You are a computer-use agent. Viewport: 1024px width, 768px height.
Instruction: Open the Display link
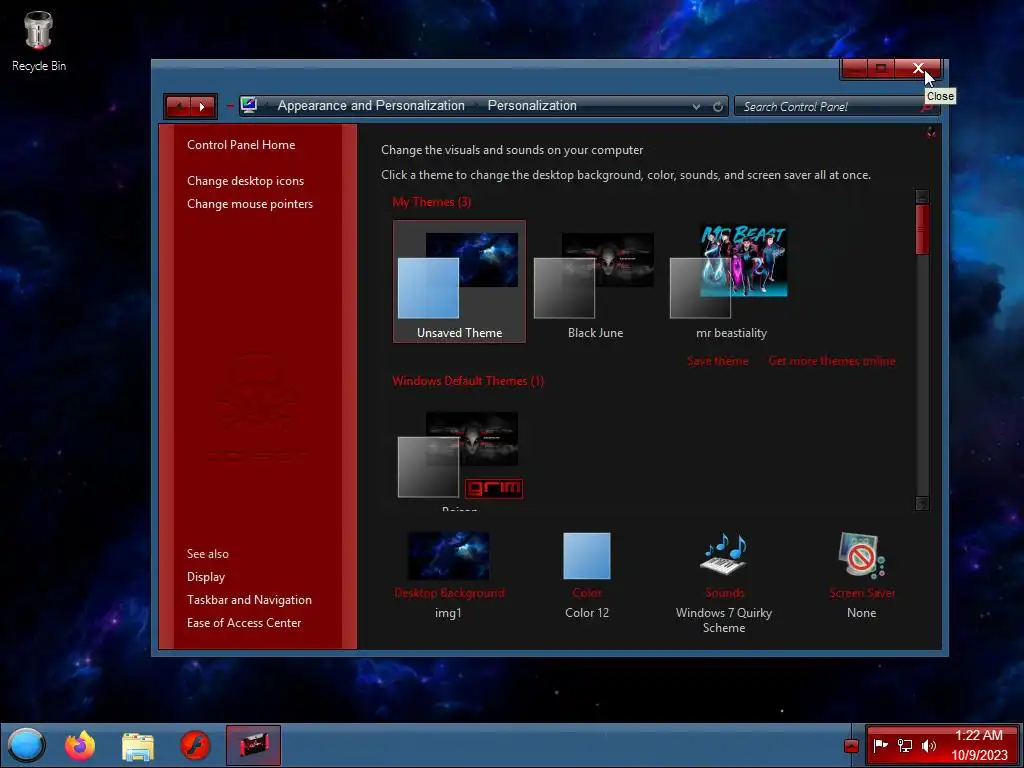click(206, 577)
